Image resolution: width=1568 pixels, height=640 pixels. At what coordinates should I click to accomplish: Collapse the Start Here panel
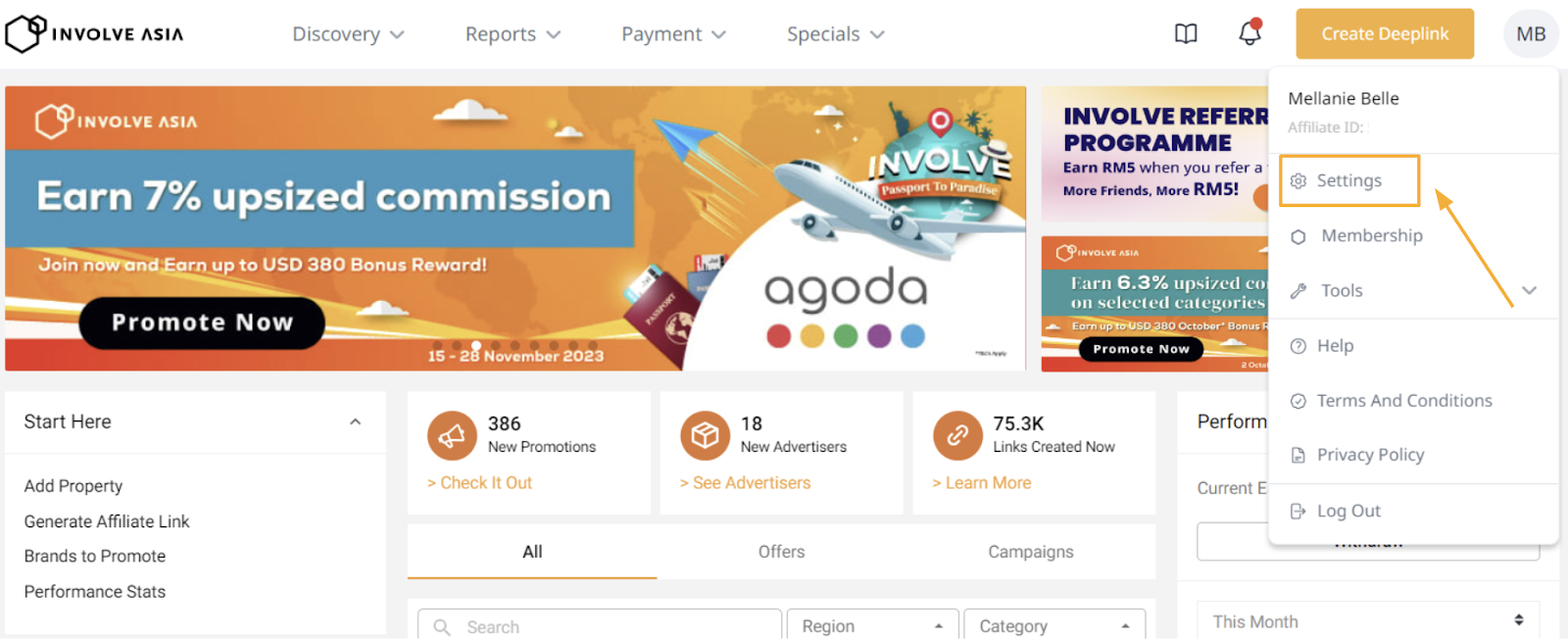pos(355,422)
